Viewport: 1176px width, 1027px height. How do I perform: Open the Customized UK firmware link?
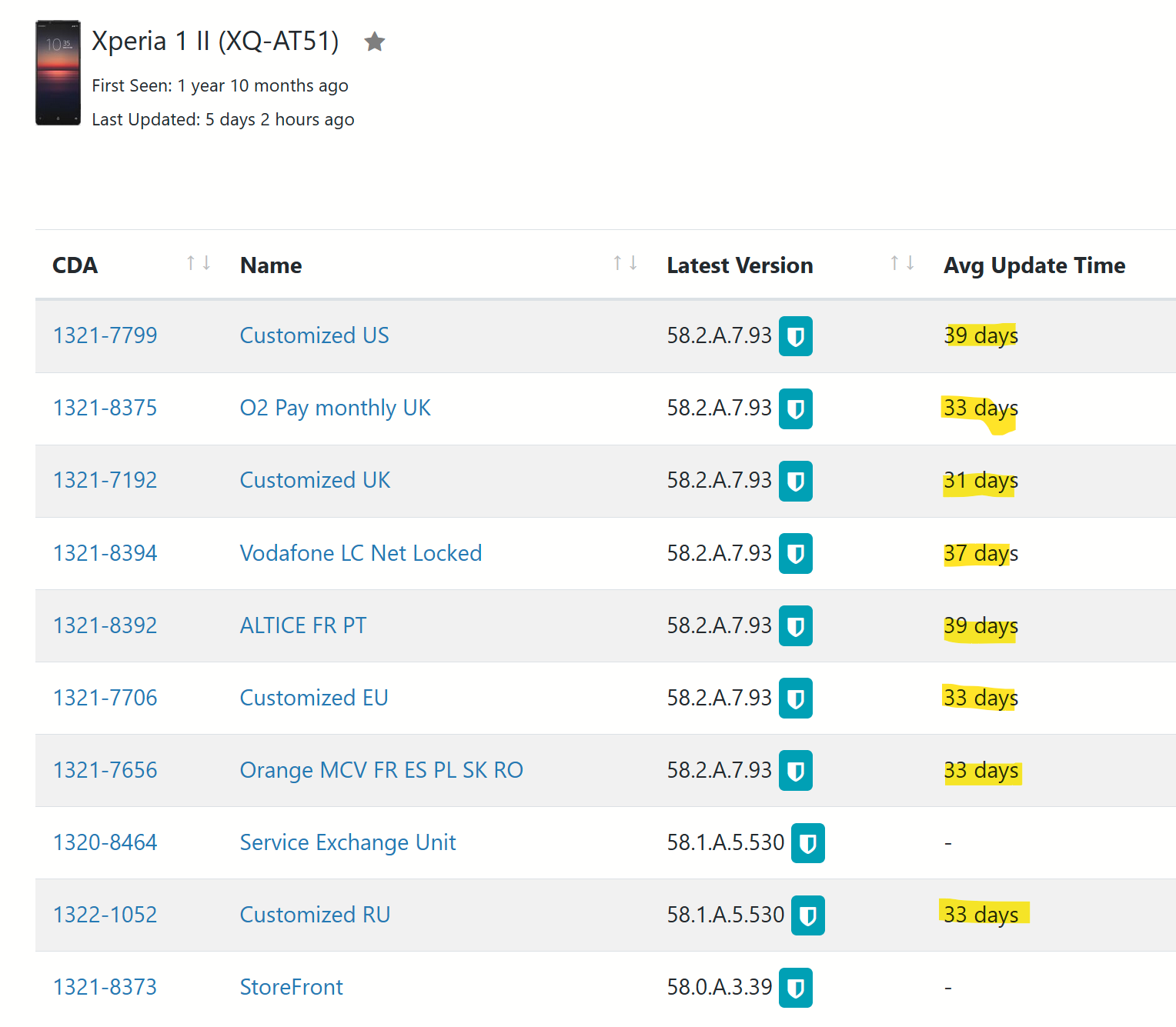tap(315, 480)
